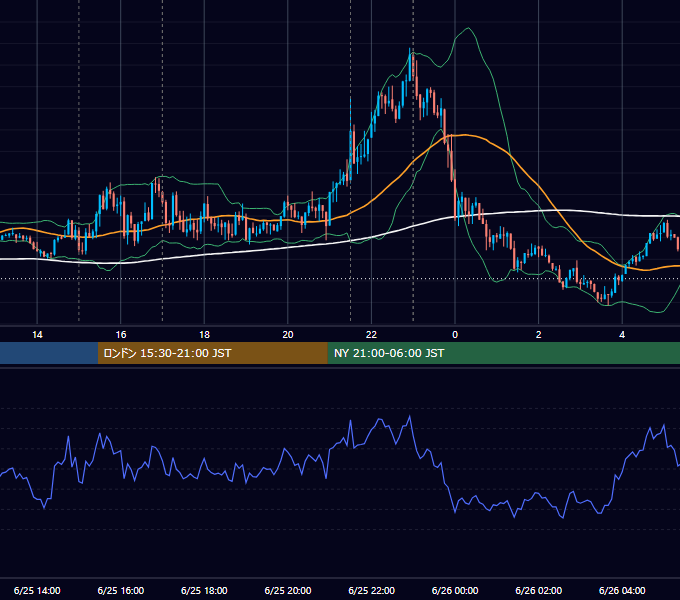Click the 6/25 20:00 time label
The width and height of the screenshot is (680, 600).
pos(288,590)
